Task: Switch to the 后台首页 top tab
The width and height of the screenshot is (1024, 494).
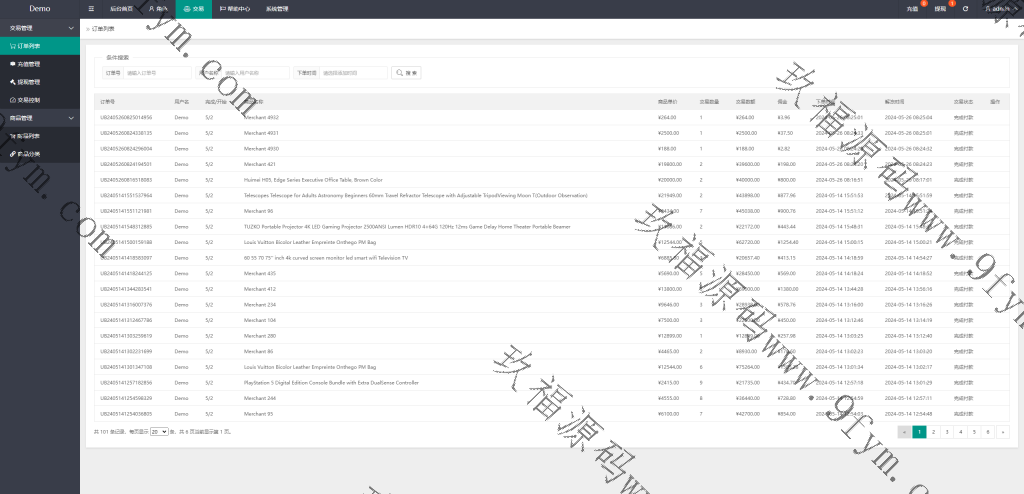Action: tap(121, 8)
